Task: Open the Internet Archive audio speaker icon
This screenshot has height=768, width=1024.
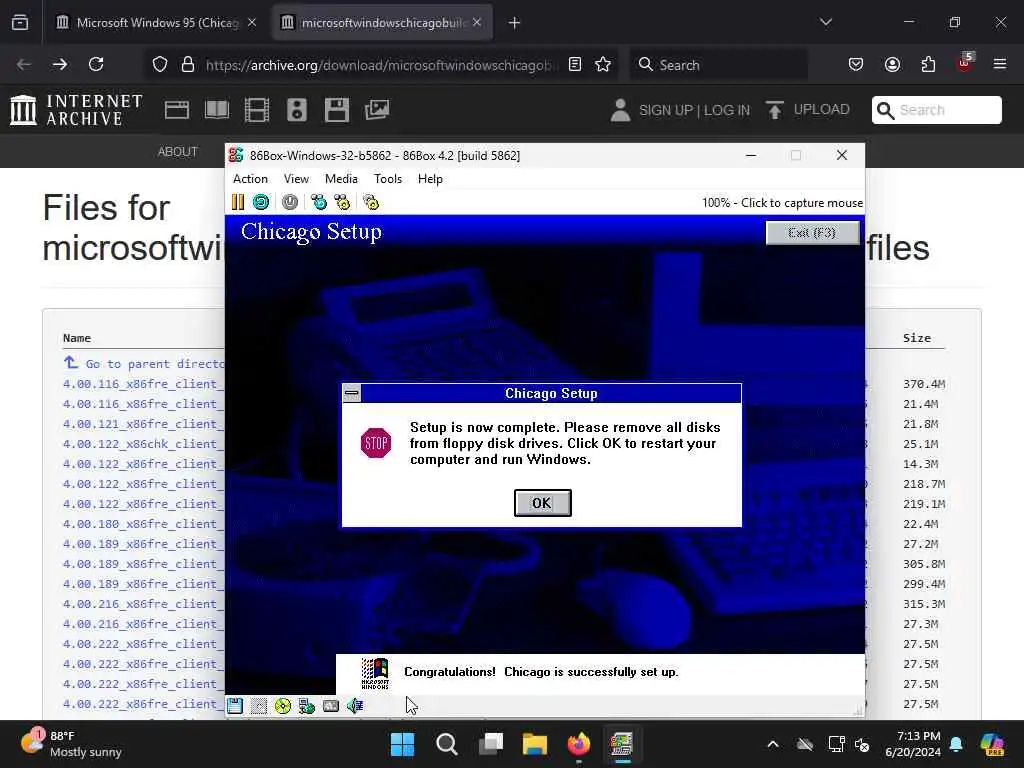Action: (x=296, y=110)
